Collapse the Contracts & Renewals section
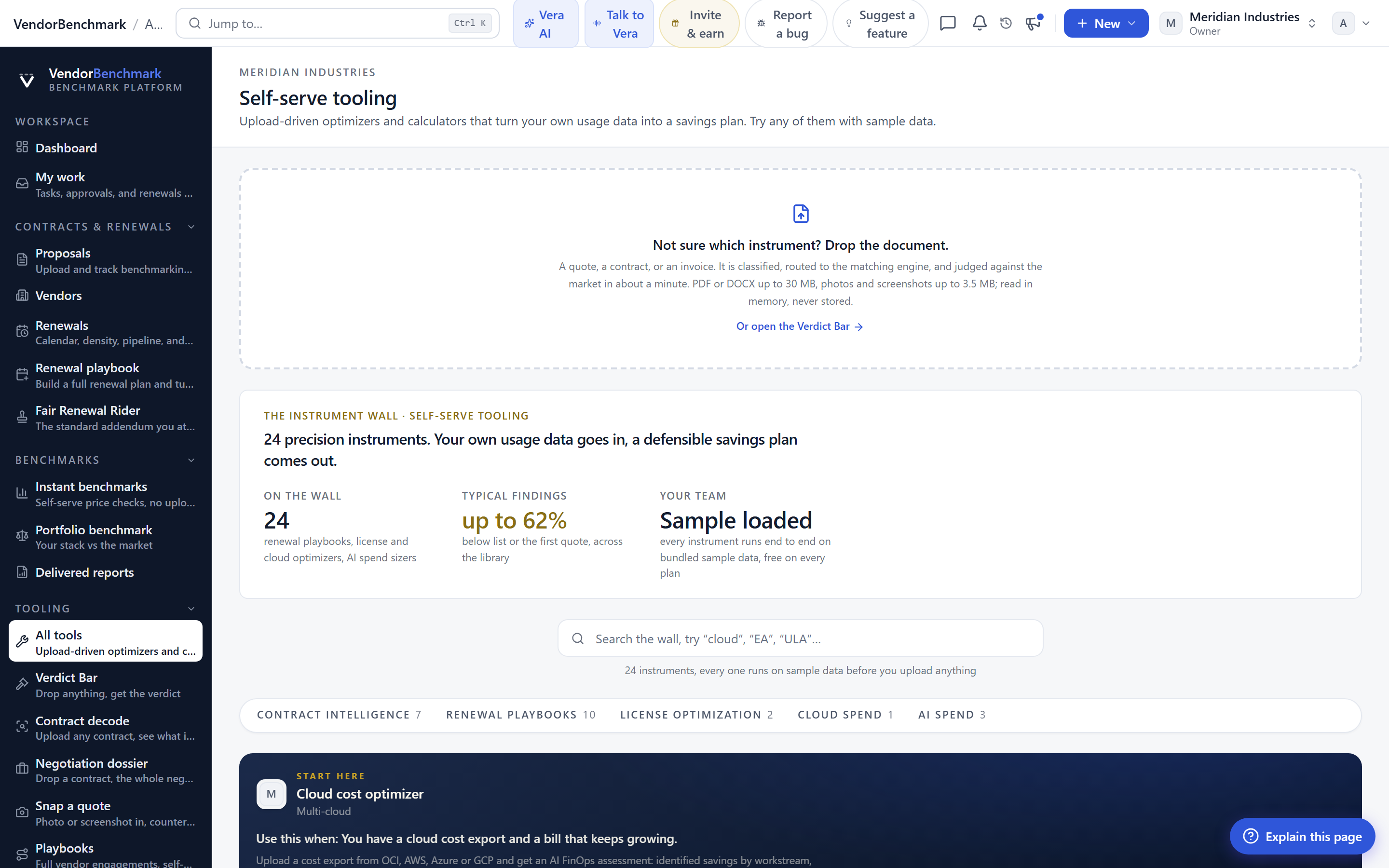This screenshot has width=1389, height=868. [191, 227]
